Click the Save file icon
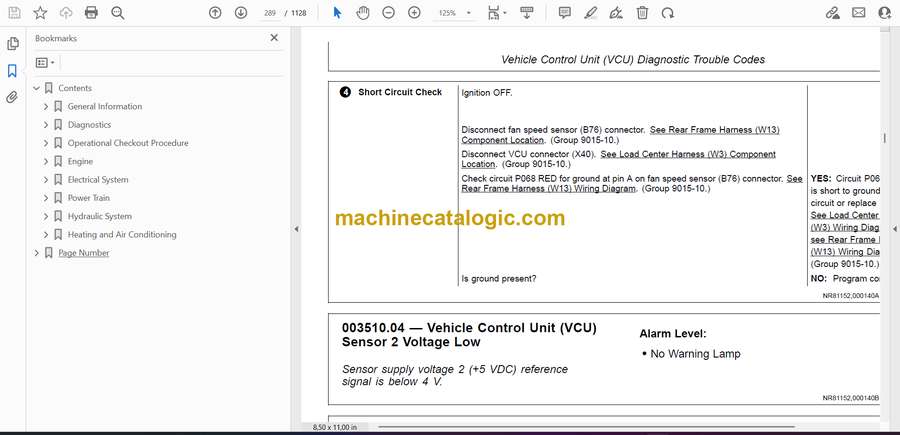 [x=14, y=13]
